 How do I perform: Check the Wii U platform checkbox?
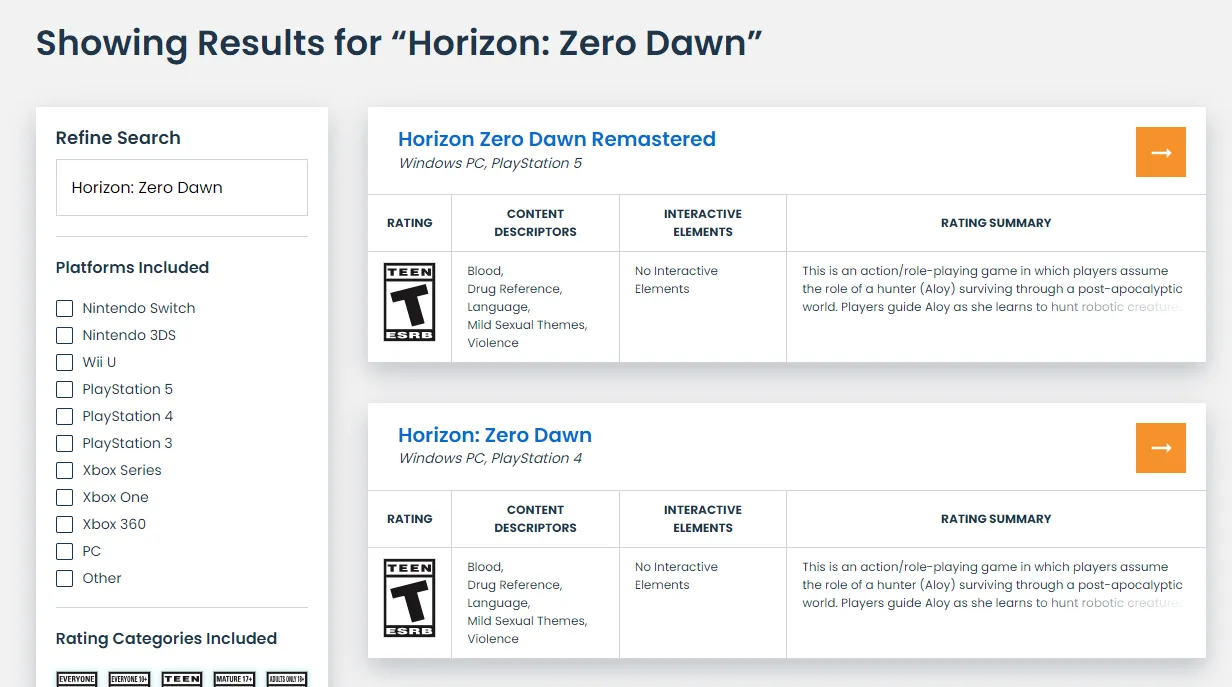pos(64,362)
